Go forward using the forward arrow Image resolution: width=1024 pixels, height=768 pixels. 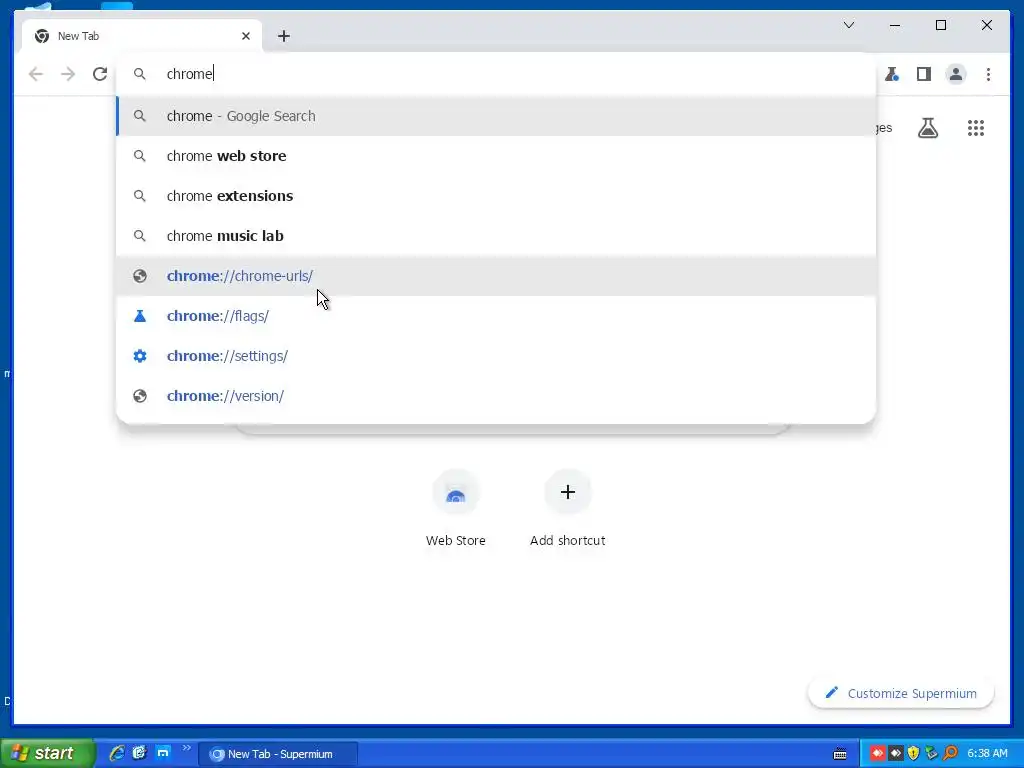click(x=68, y=74)
